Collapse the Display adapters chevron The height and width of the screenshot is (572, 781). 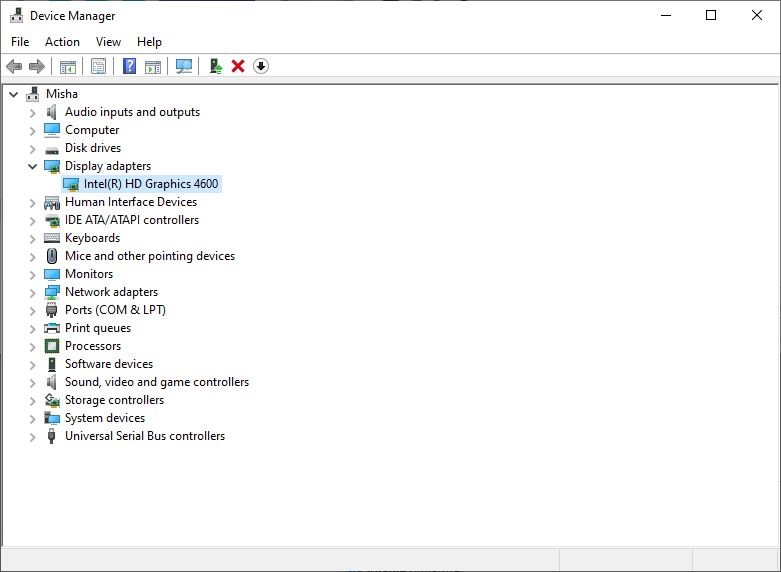[32, 166]
